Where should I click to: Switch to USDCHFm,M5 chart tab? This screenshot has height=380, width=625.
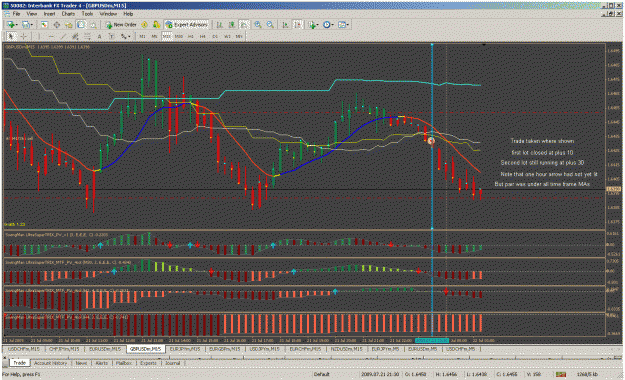[x=460, y=349]
